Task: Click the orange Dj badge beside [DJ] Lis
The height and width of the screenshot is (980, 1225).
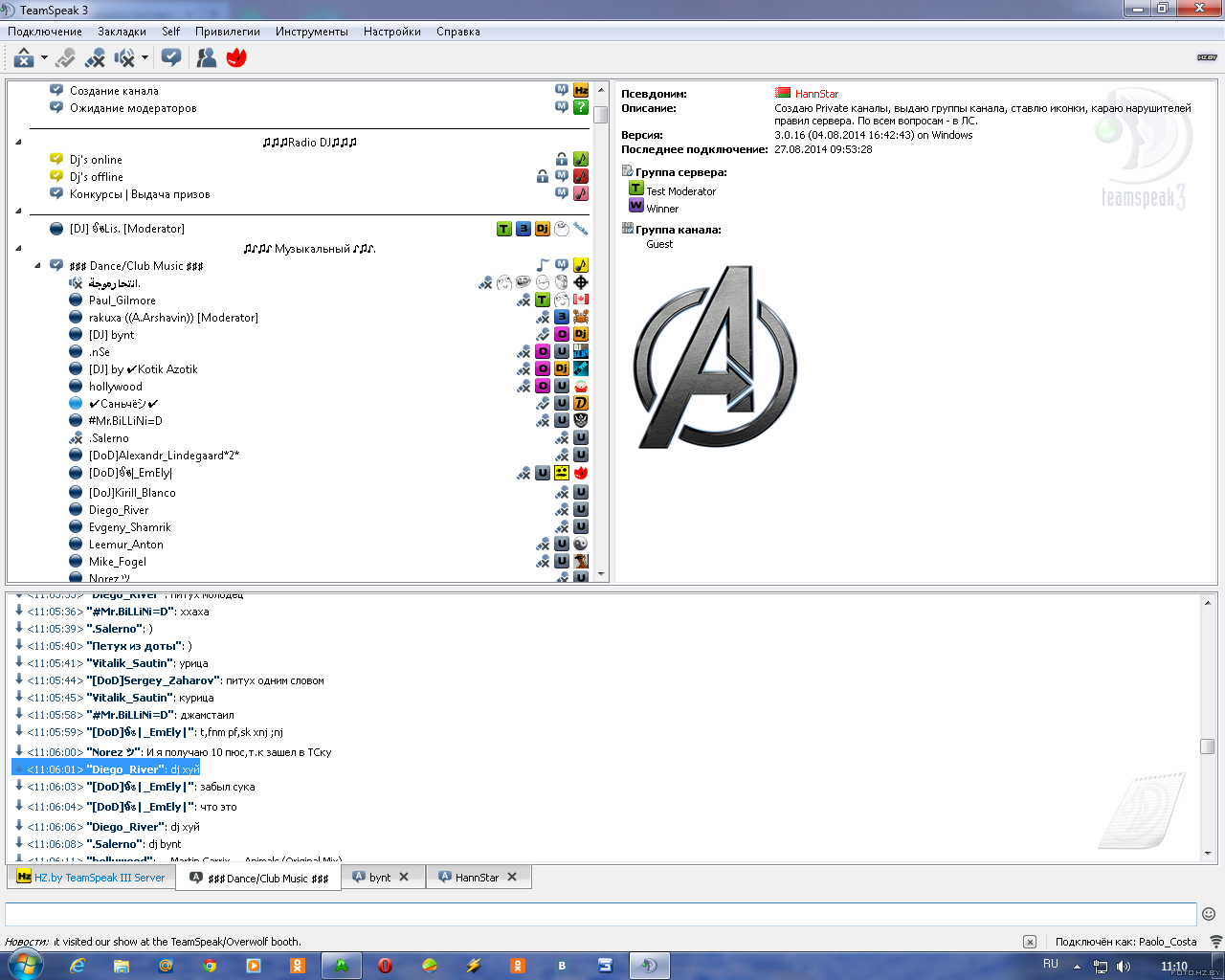Action: pyautogui.click(x=543, y=229)
